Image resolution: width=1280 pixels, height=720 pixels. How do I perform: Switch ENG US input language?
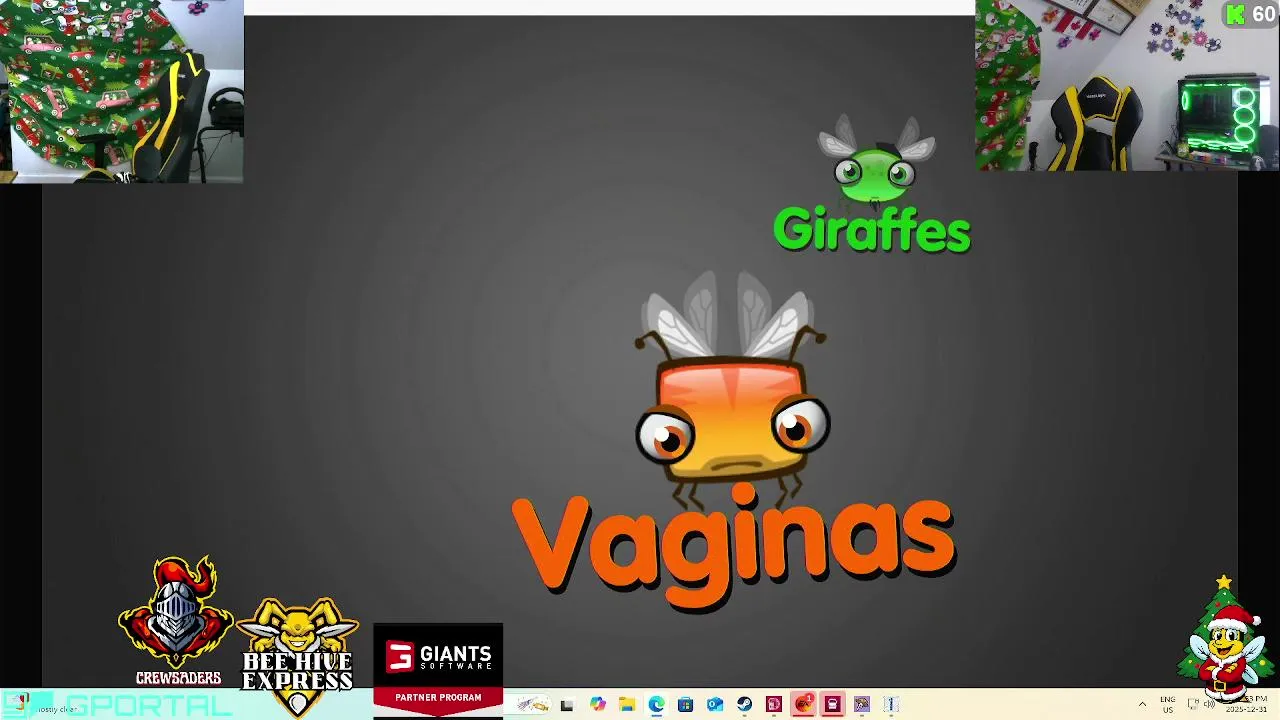tap(1168, 704)
